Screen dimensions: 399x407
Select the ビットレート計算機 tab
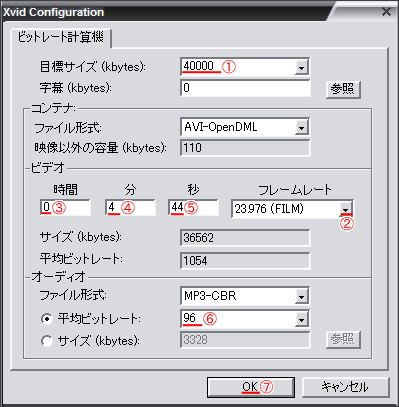tap(61, 37)
